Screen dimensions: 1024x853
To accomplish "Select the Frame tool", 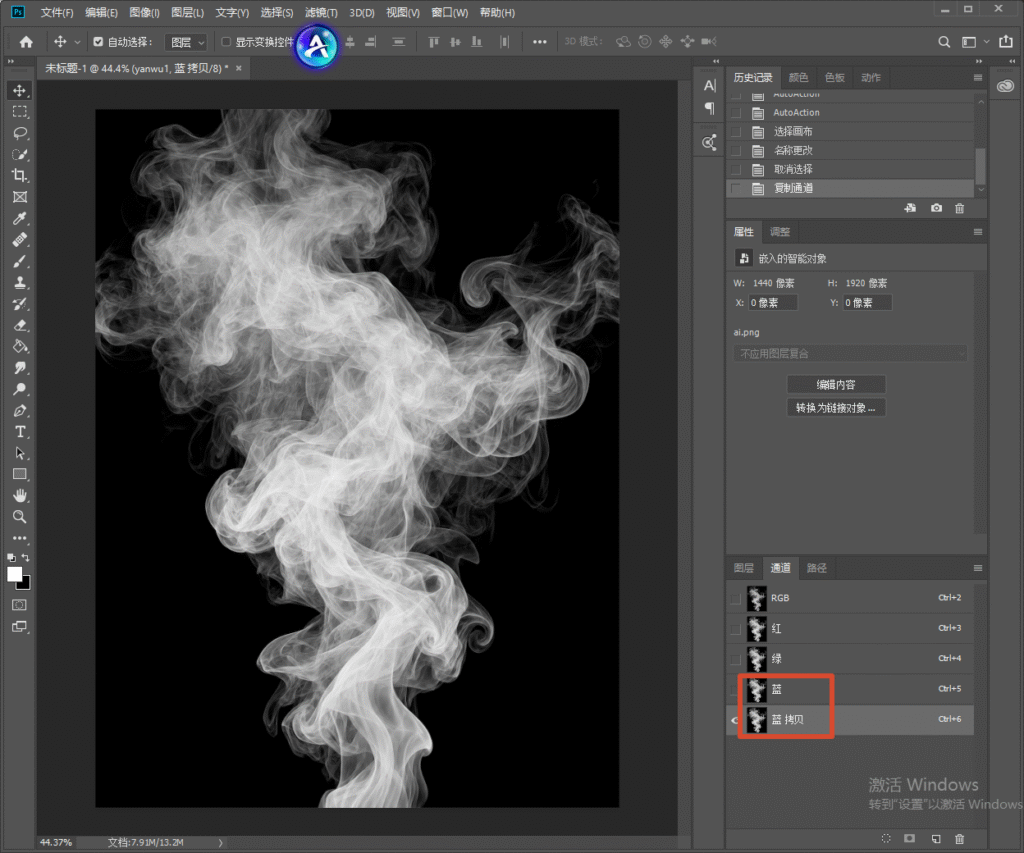I will pyautogui.click(x=20, y=197).
